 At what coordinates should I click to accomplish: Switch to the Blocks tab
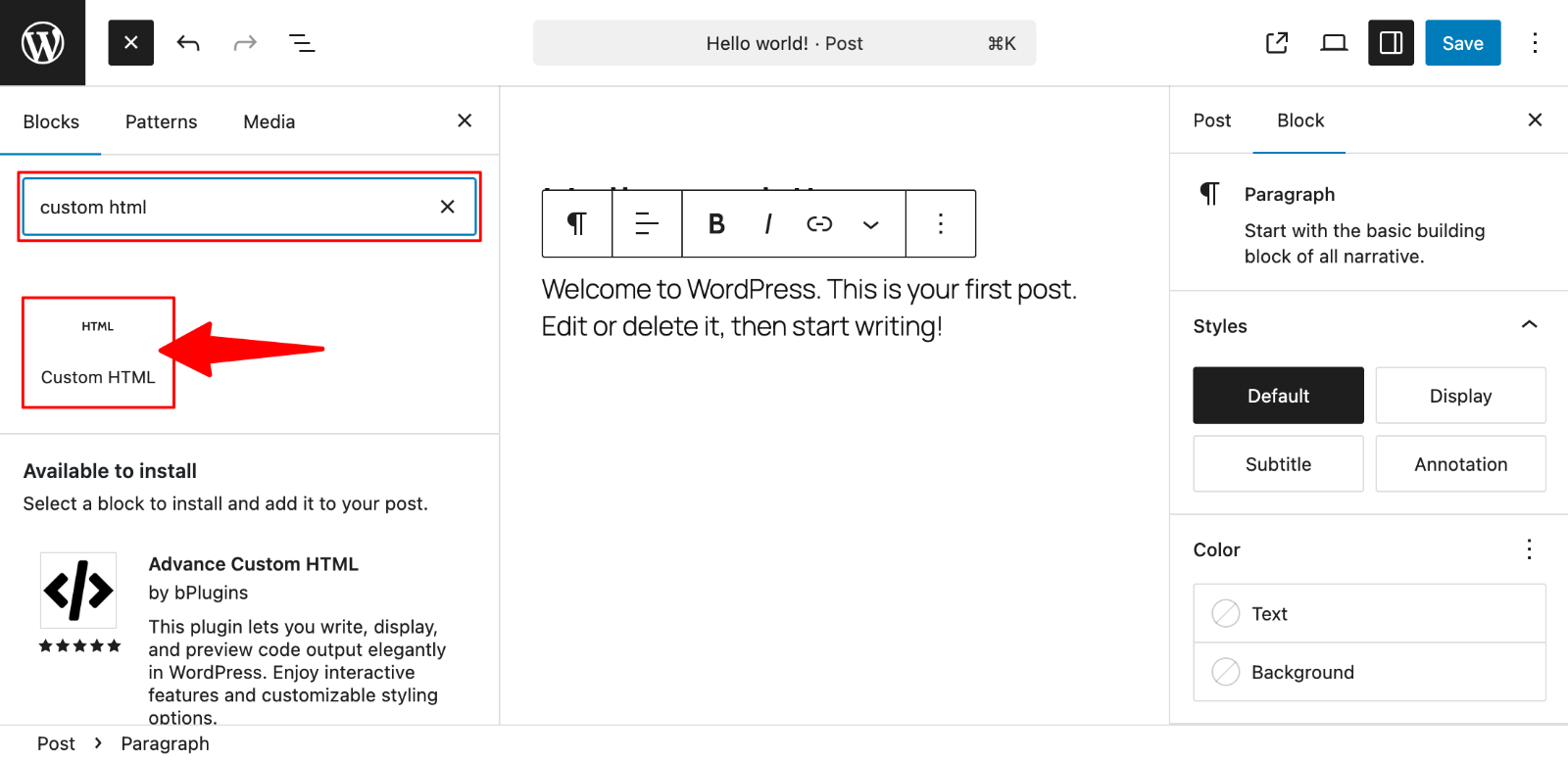(51, 121)
